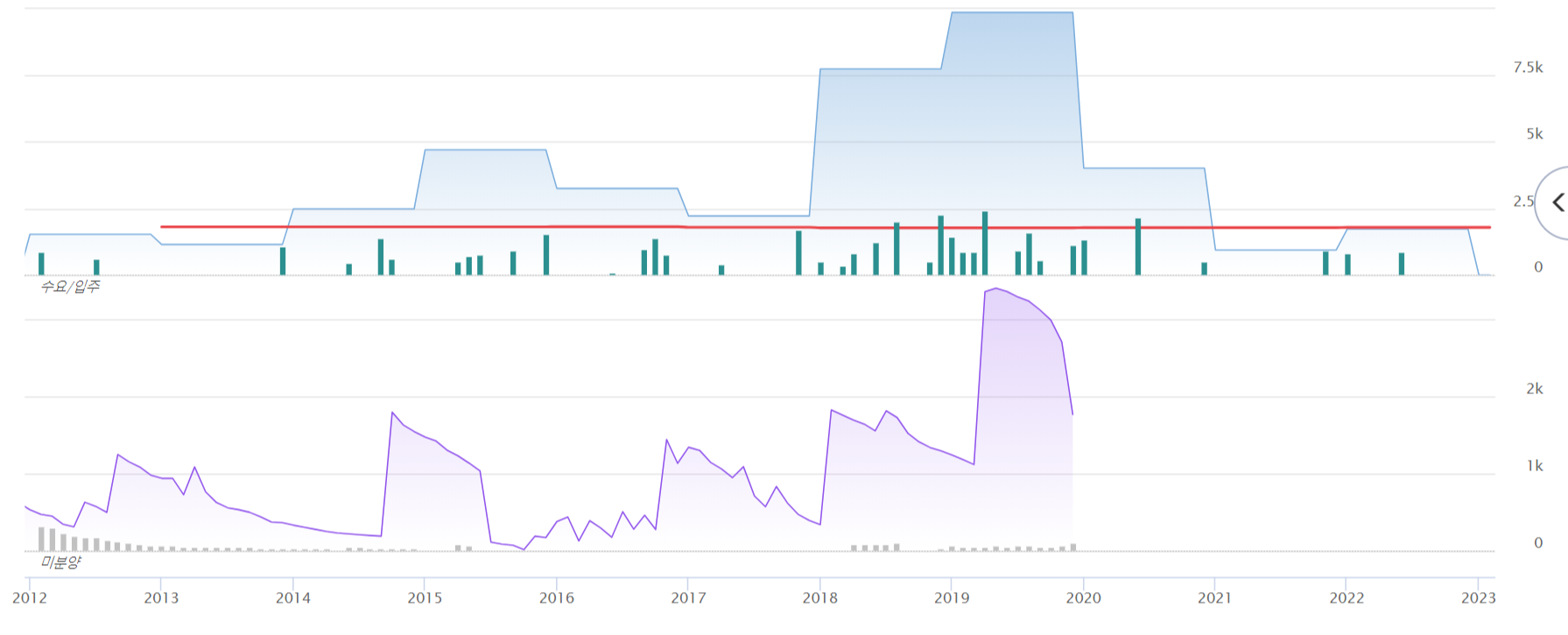Click the 수요/입주 chart label

point(70,286)
